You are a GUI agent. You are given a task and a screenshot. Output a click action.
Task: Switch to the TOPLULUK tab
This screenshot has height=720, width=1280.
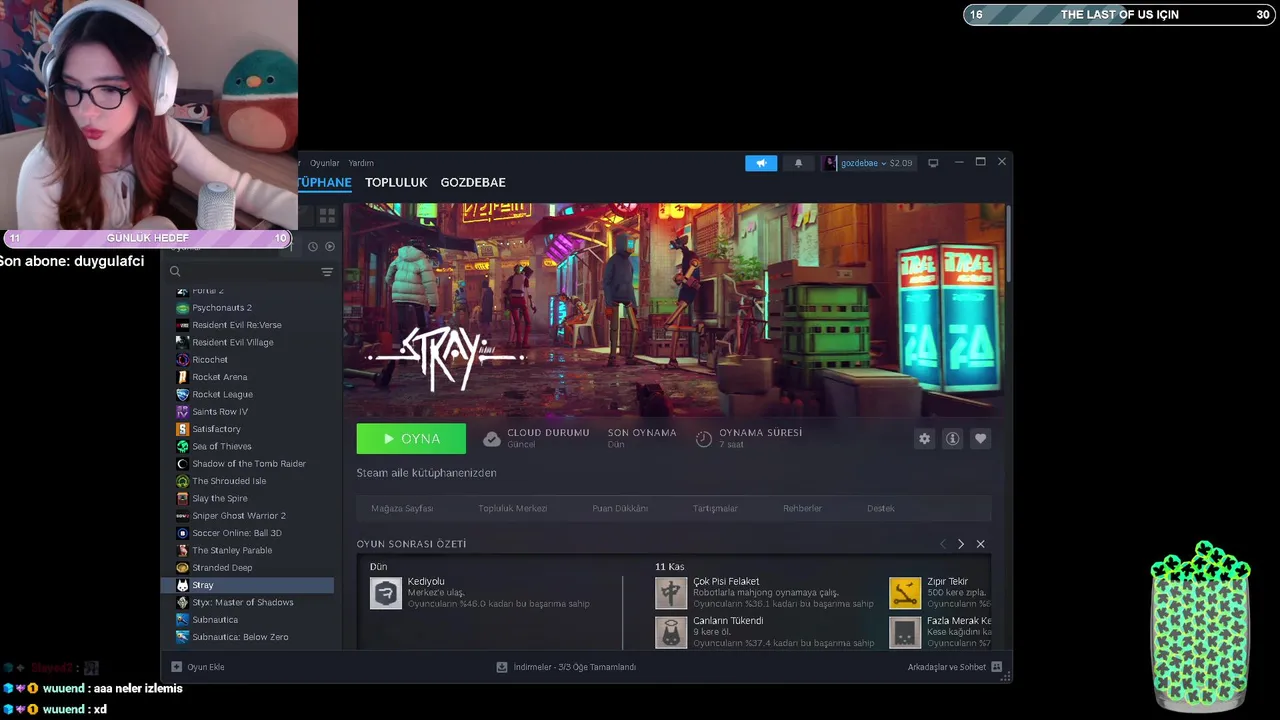tap(396, 182)
